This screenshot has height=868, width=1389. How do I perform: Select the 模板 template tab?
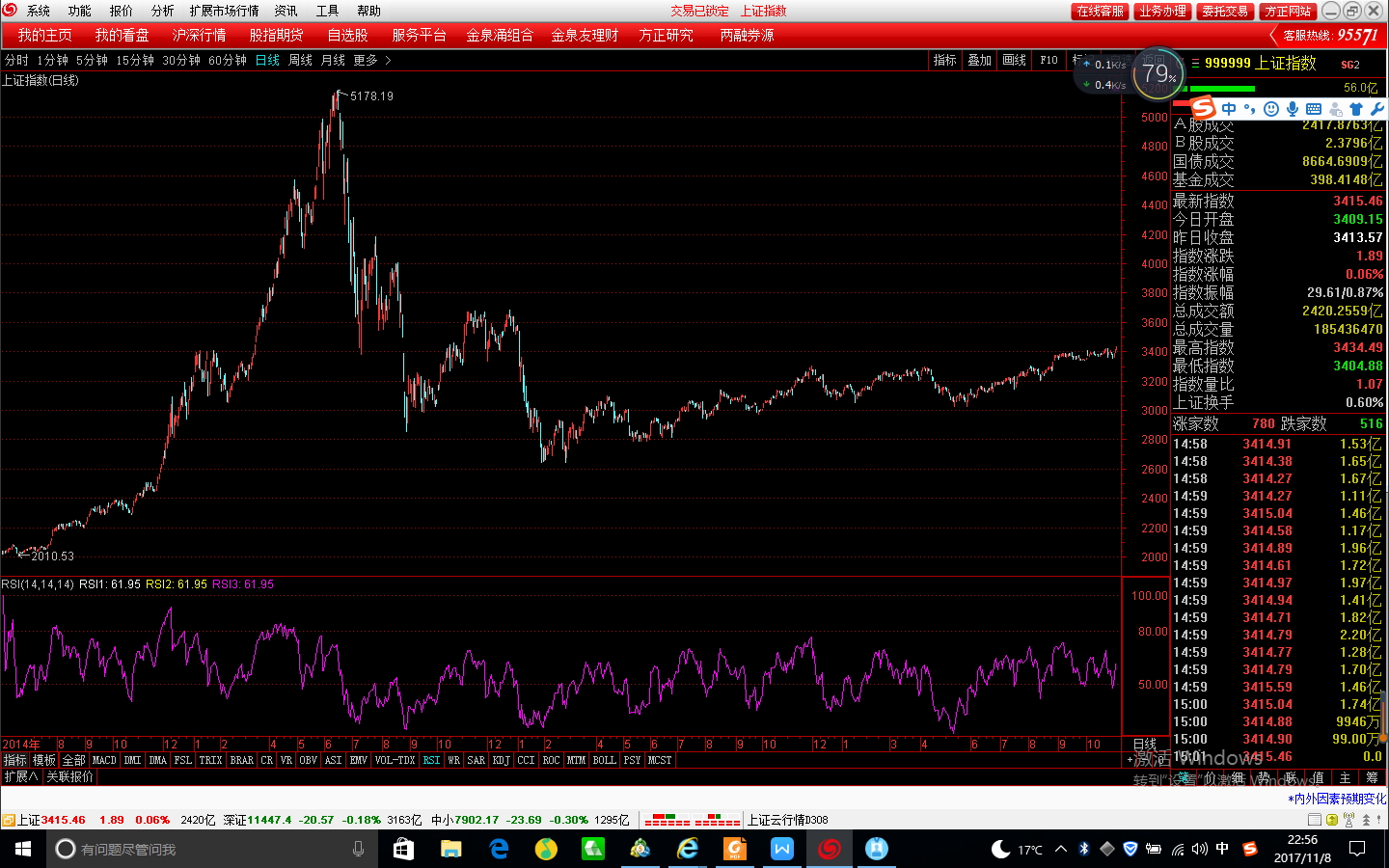point(44,760)
